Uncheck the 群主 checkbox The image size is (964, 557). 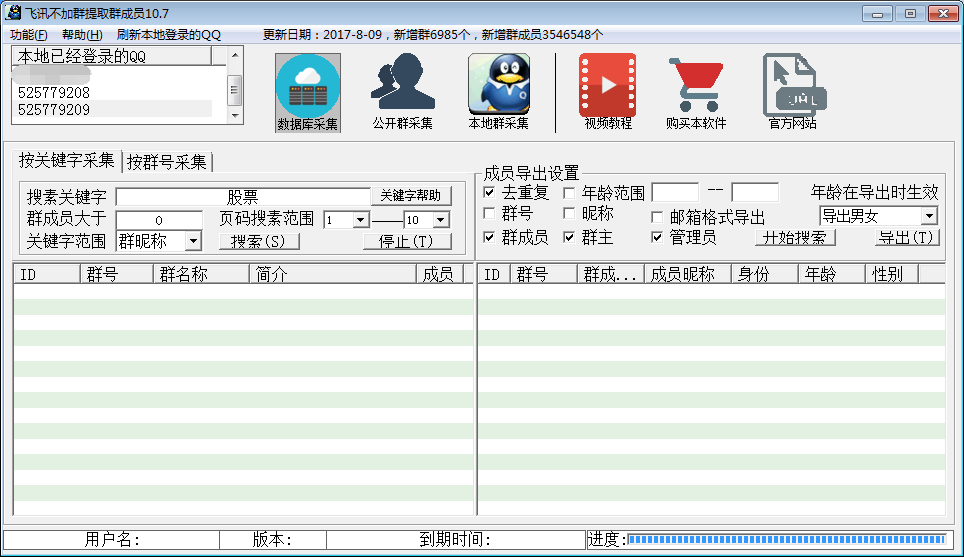click(569, 237)
